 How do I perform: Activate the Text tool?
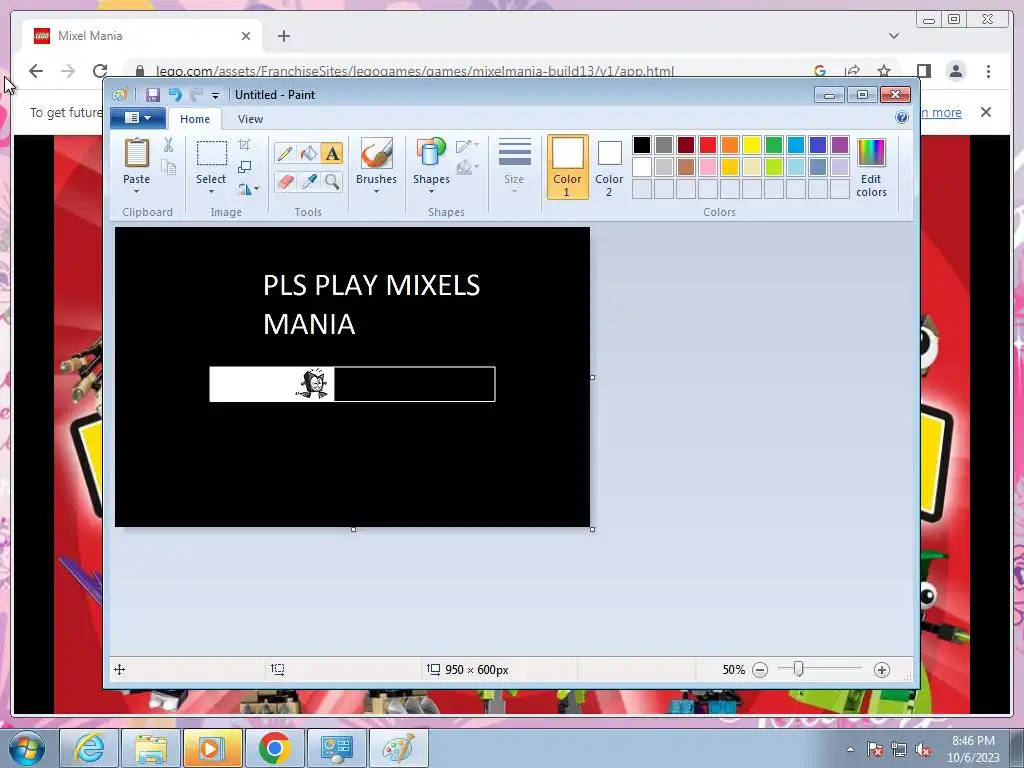[332, 153]
